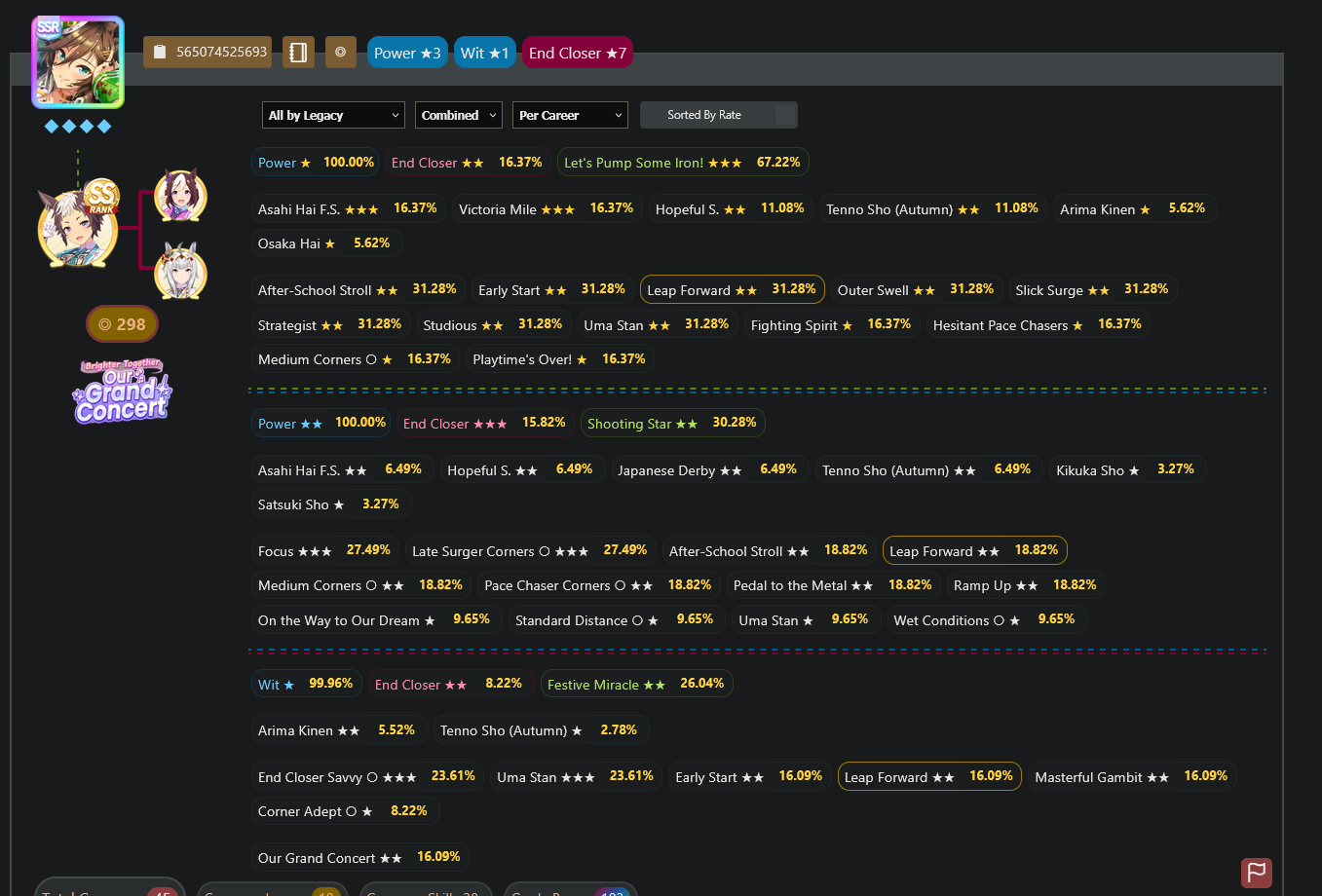Image resolution: width=1322 pixels, height=896 pixels.
Task: Toggle the Sorted By Rate switch
Action: pos(719,115)
